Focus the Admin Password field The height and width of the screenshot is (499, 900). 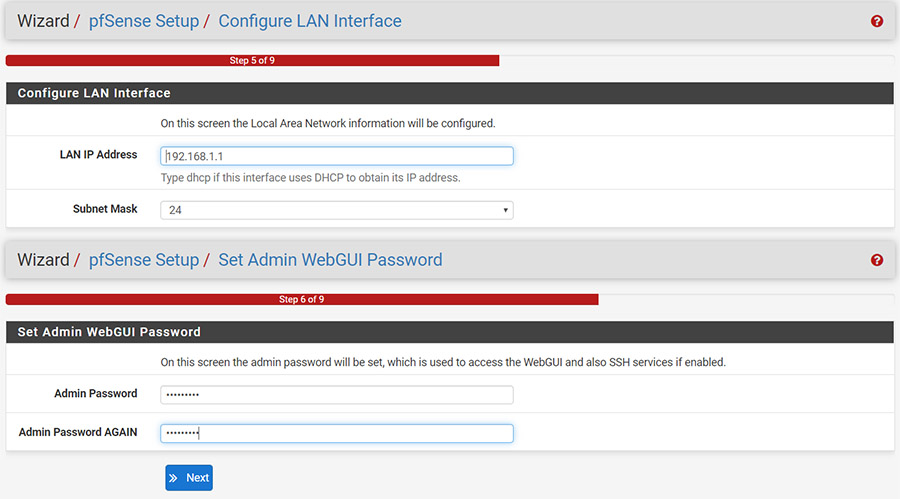point(336,394)
